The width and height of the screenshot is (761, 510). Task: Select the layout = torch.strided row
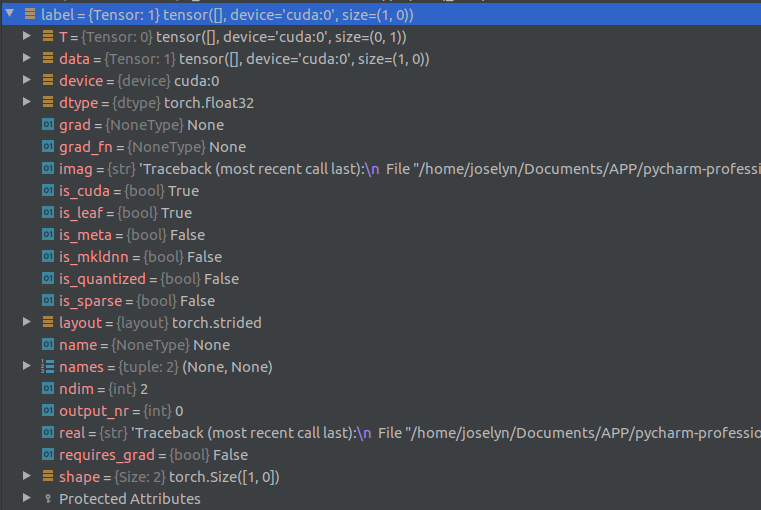pyautogui.click(x=160, y=323)
